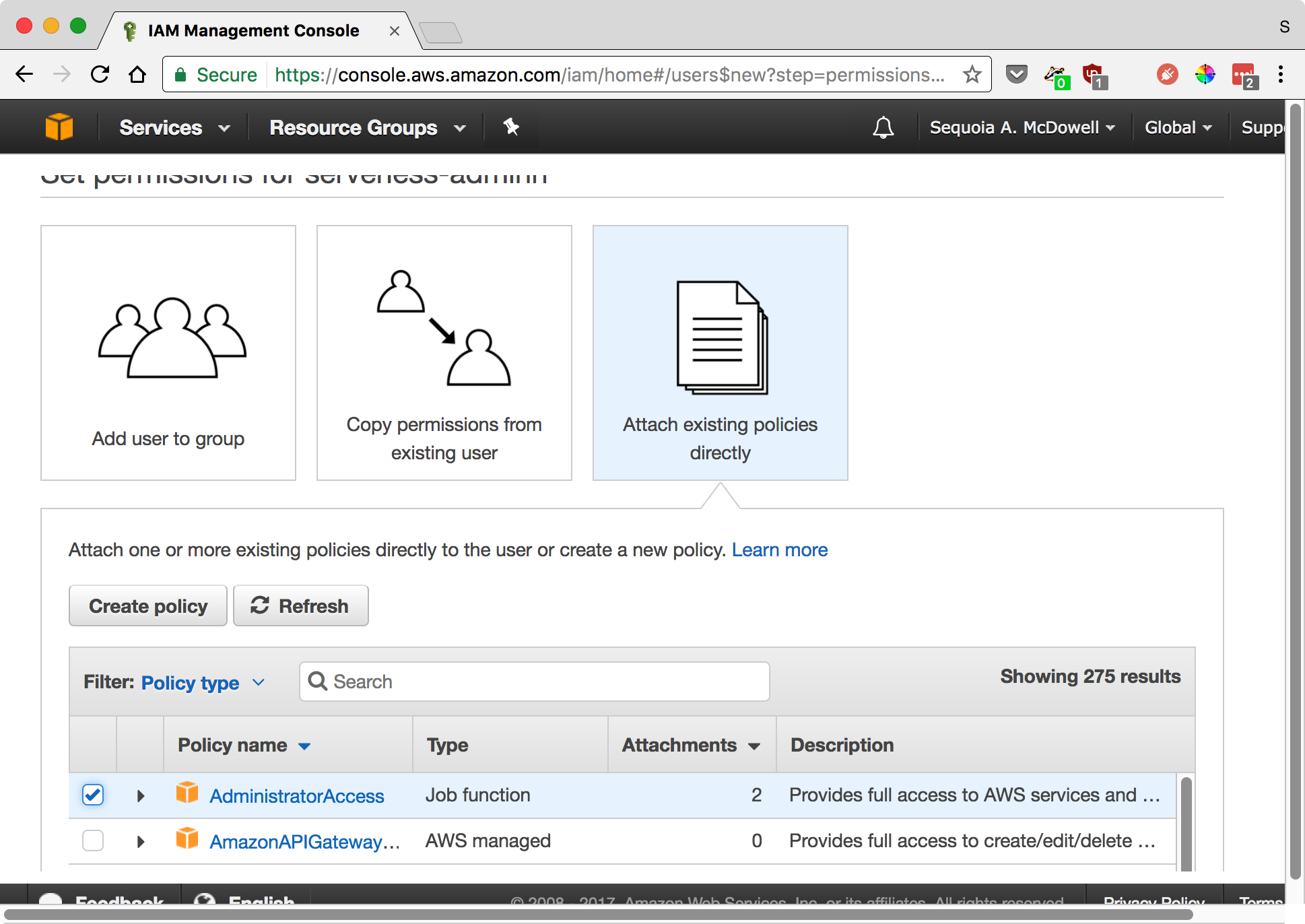This screenshot has width=1305, height=924.
Task: Open a new browser tab
Action: coord(440,32)
